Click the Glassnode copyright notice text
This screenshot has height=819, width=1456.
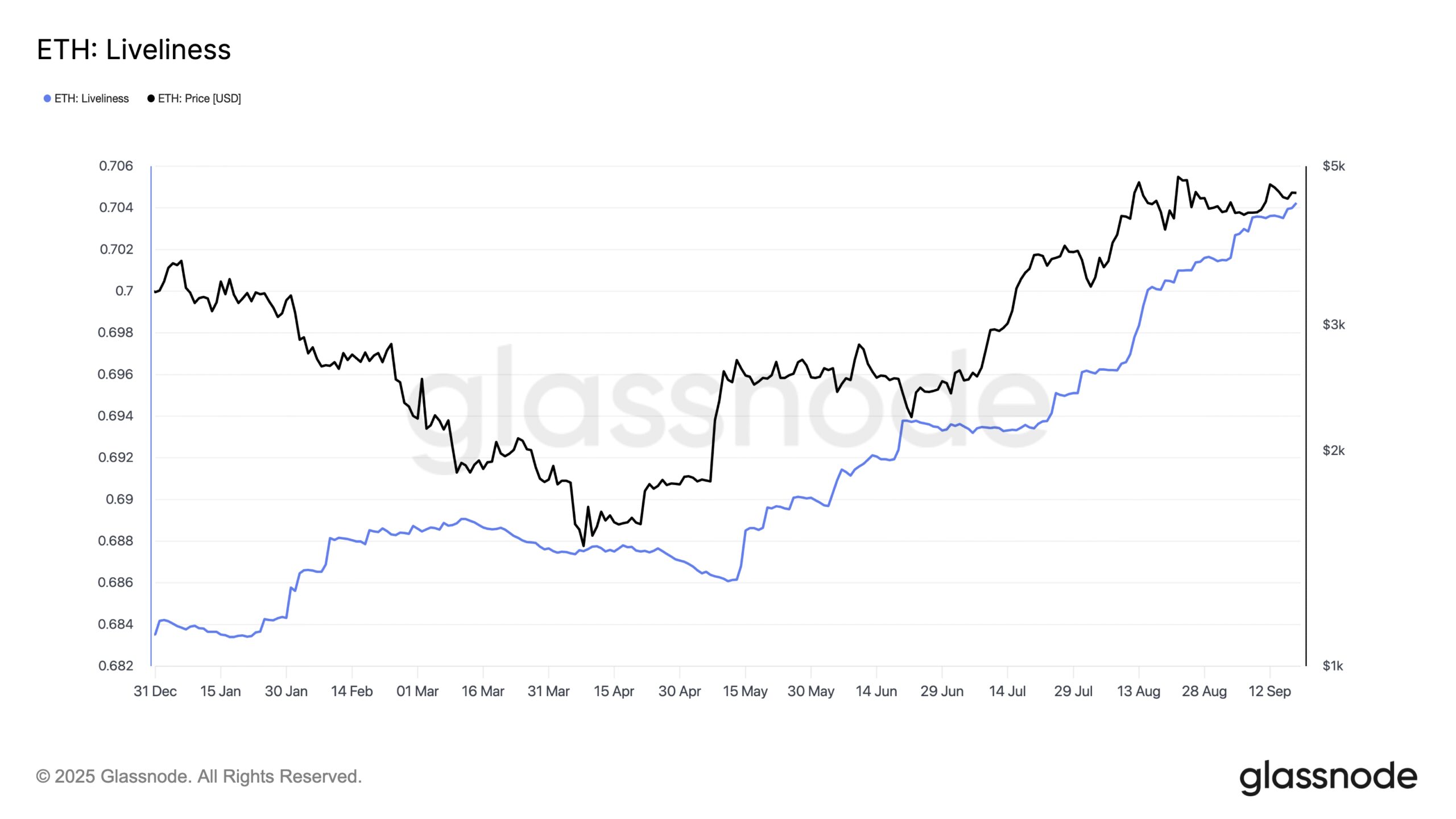point(198,776)
